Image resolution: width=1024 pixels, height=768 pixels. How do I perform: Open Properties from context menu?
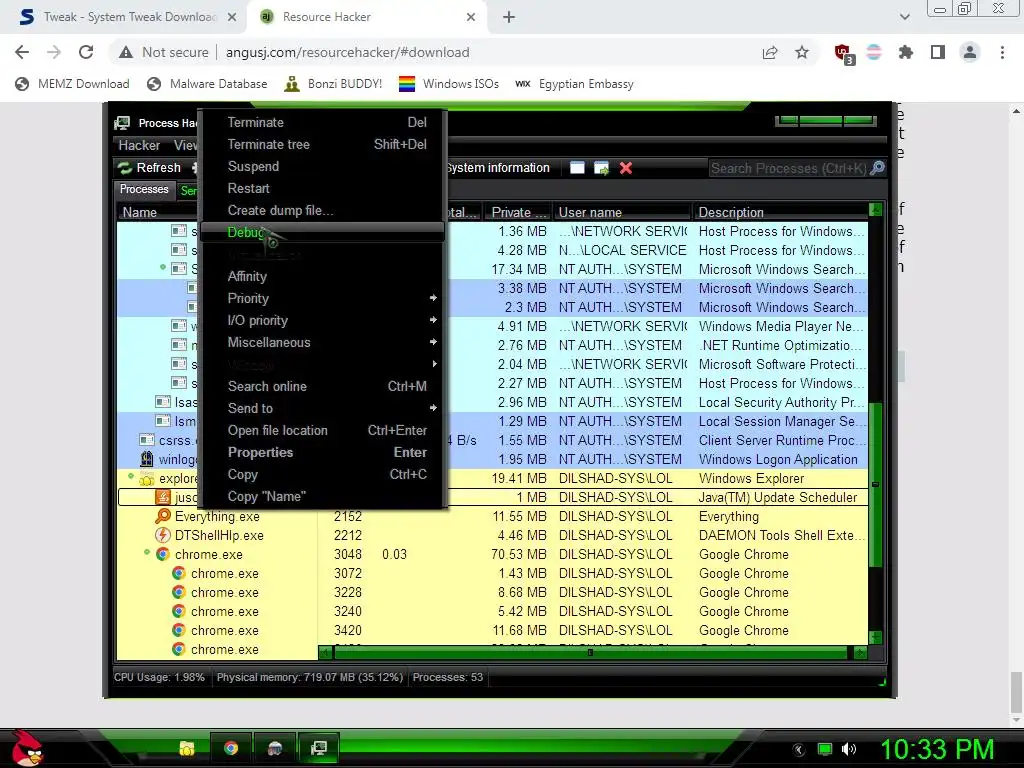click(324, 452)
